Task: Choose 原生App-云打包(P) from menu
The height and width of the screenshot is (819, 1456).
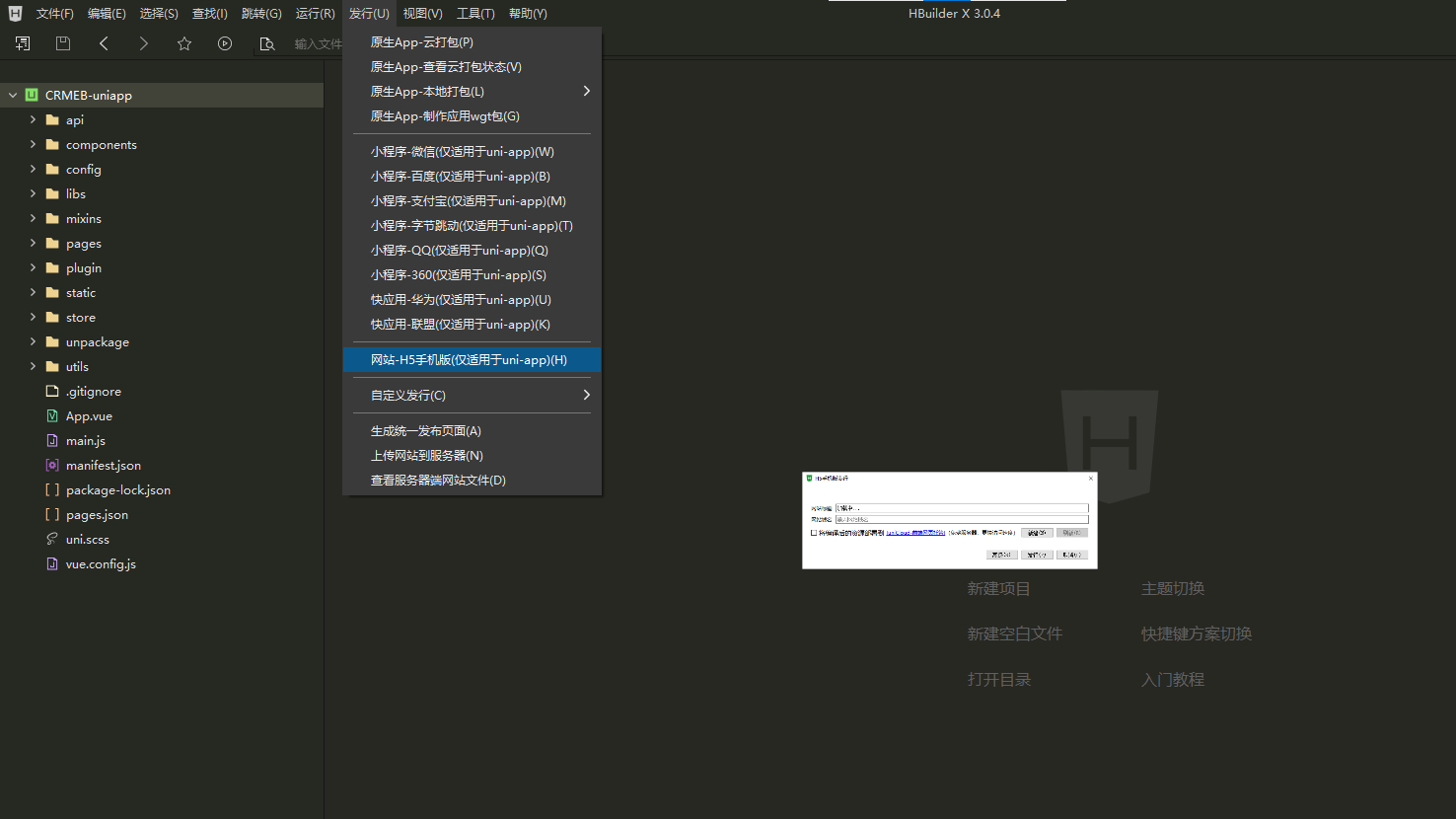Action: click(x=472, y=41)
